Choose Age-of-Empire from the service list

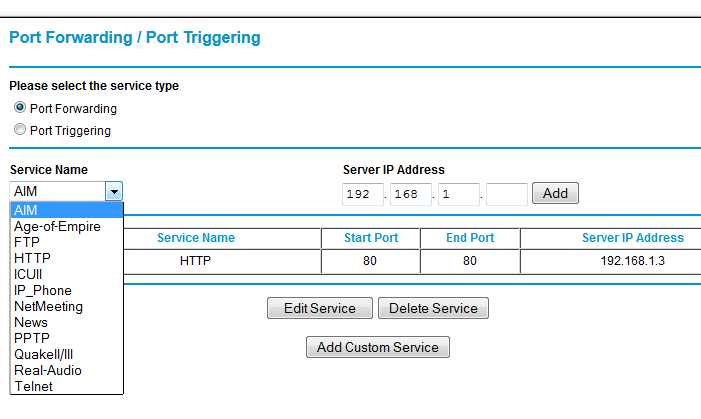pos(67,226)
